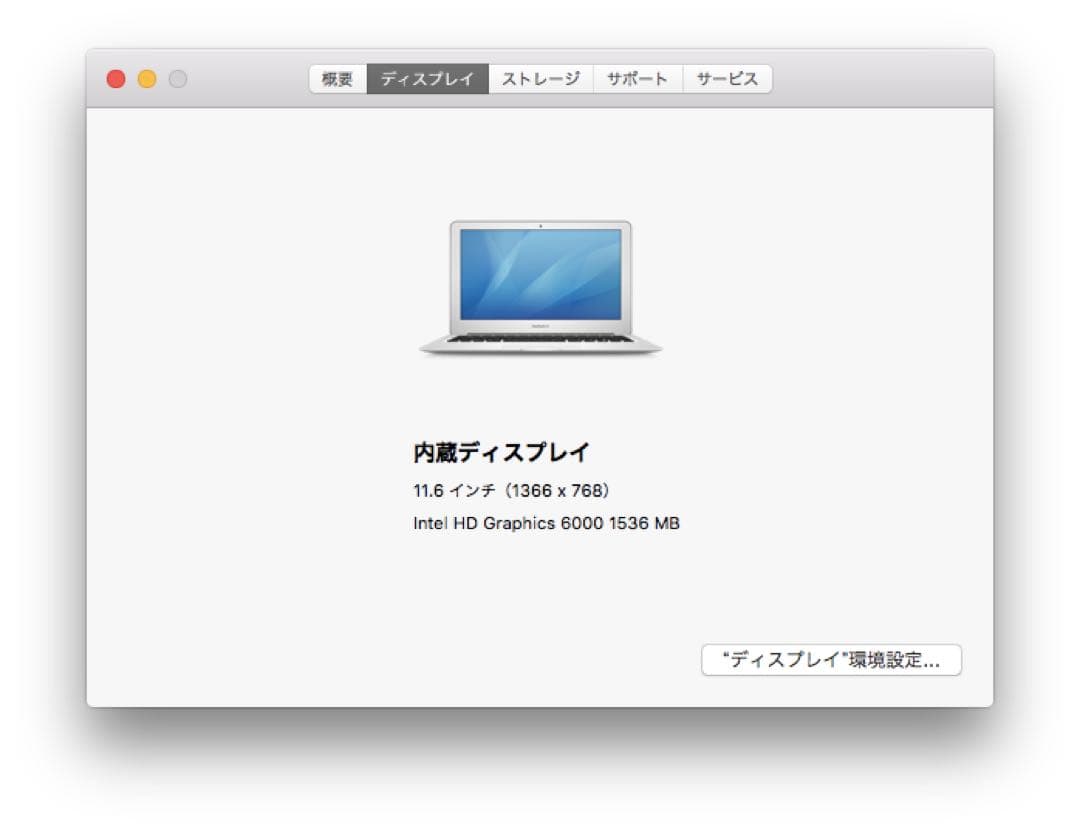Click the 内蔵ディスプレイ heading text
1080x831 pixels.
point(501,451)
